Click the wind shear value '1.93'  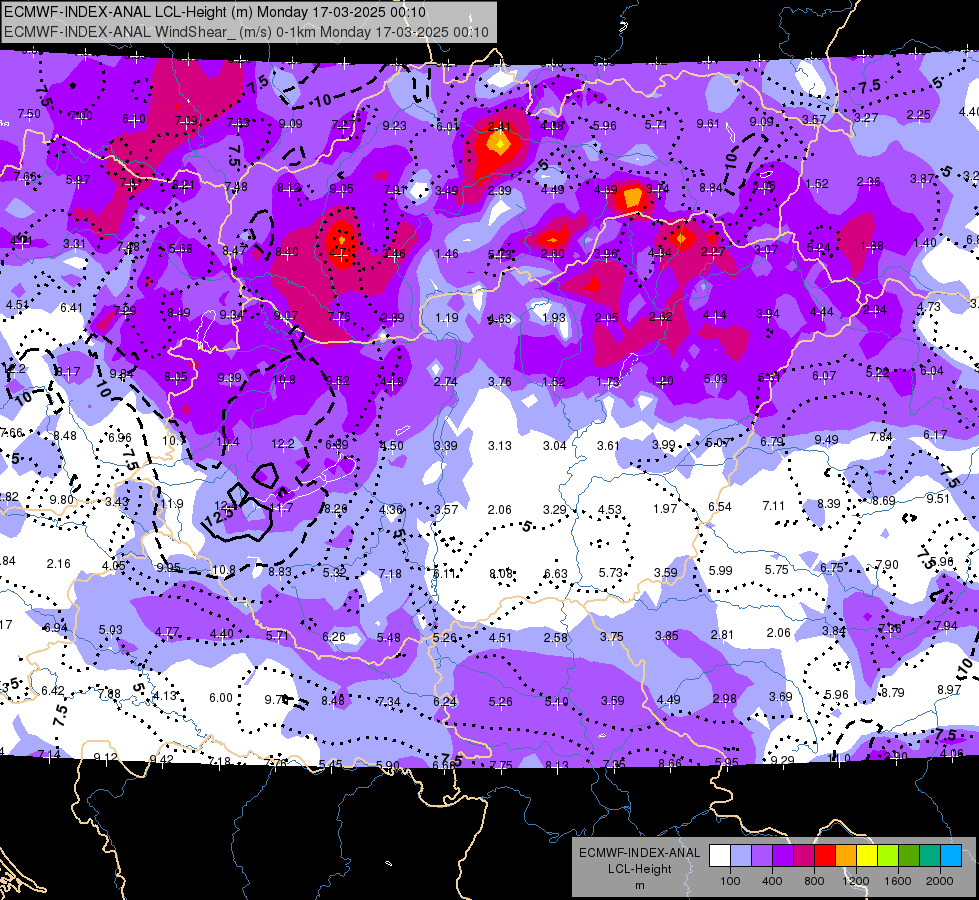[x=554, y=317]
